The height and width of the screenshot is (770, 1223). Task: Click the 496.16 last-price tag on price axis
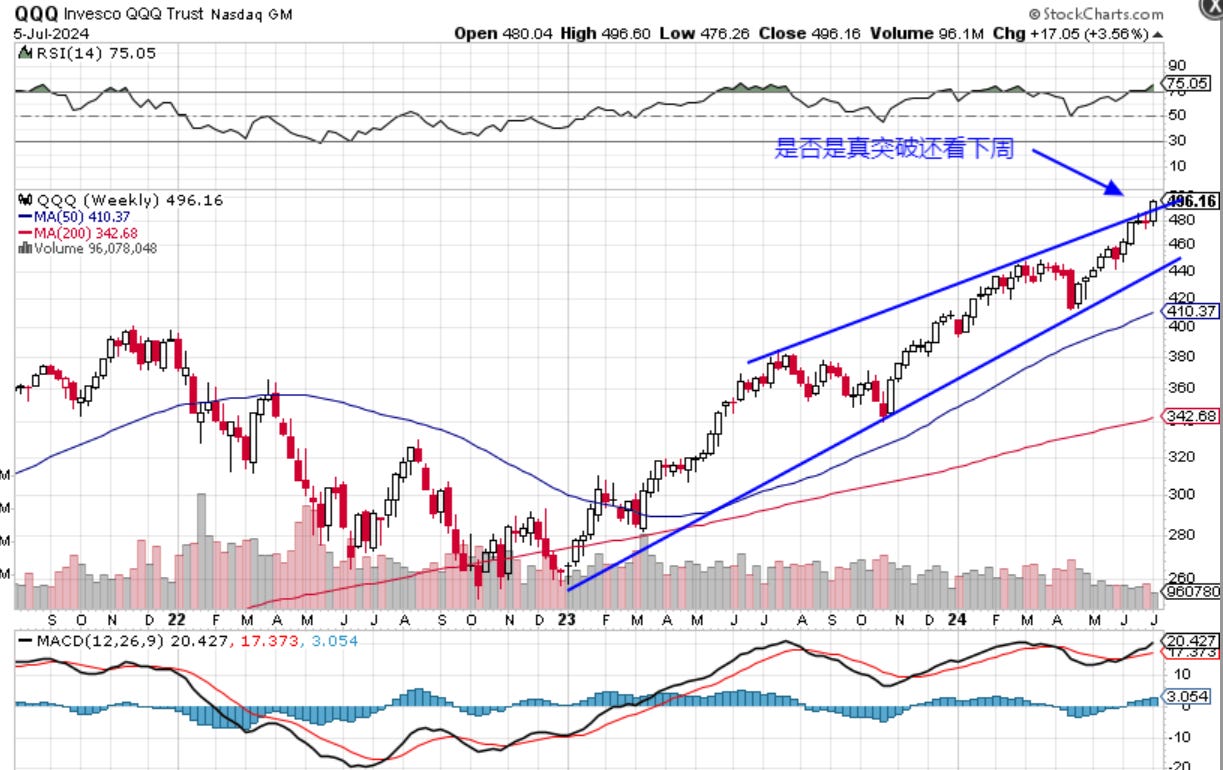point(1192,201)
